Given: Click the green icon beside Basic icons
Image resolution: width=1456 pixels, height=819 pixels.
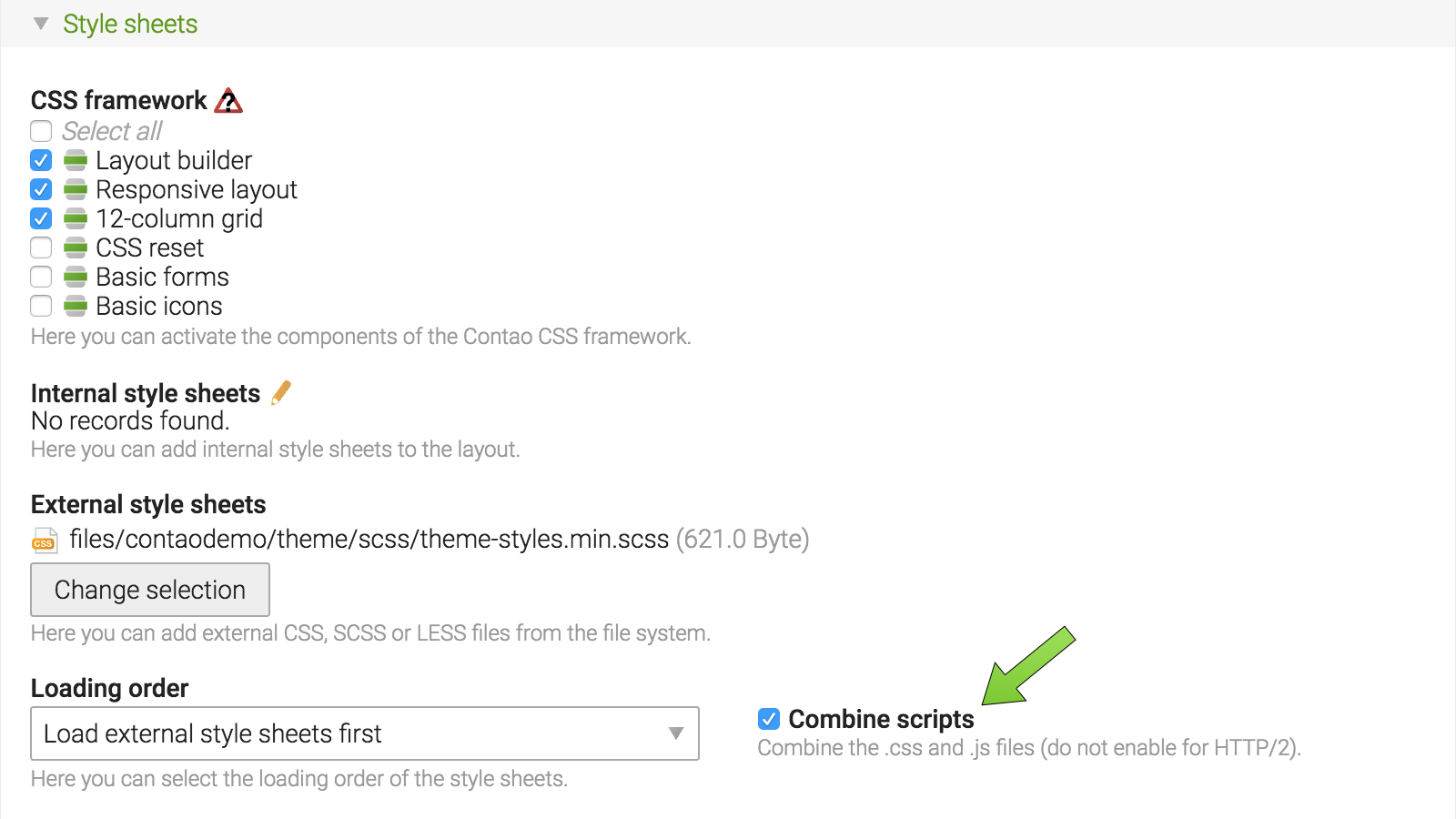Looking at the screenshot, I should 76,307.
